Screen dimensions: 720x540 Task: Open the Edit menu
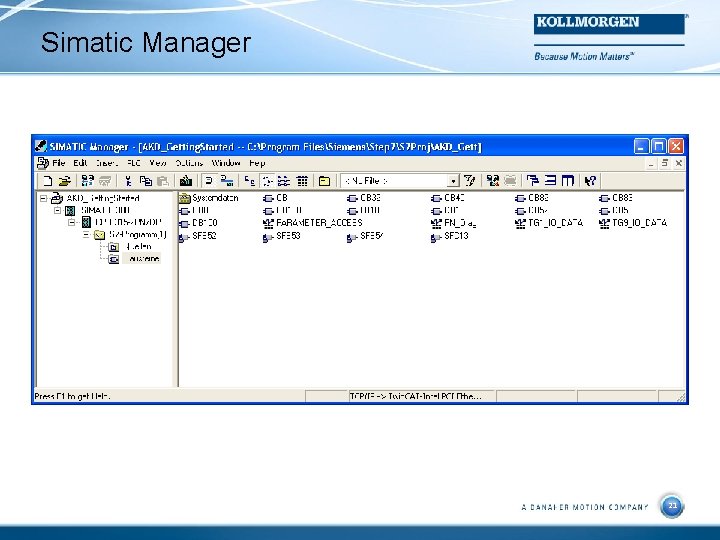[x=80, y=163]
